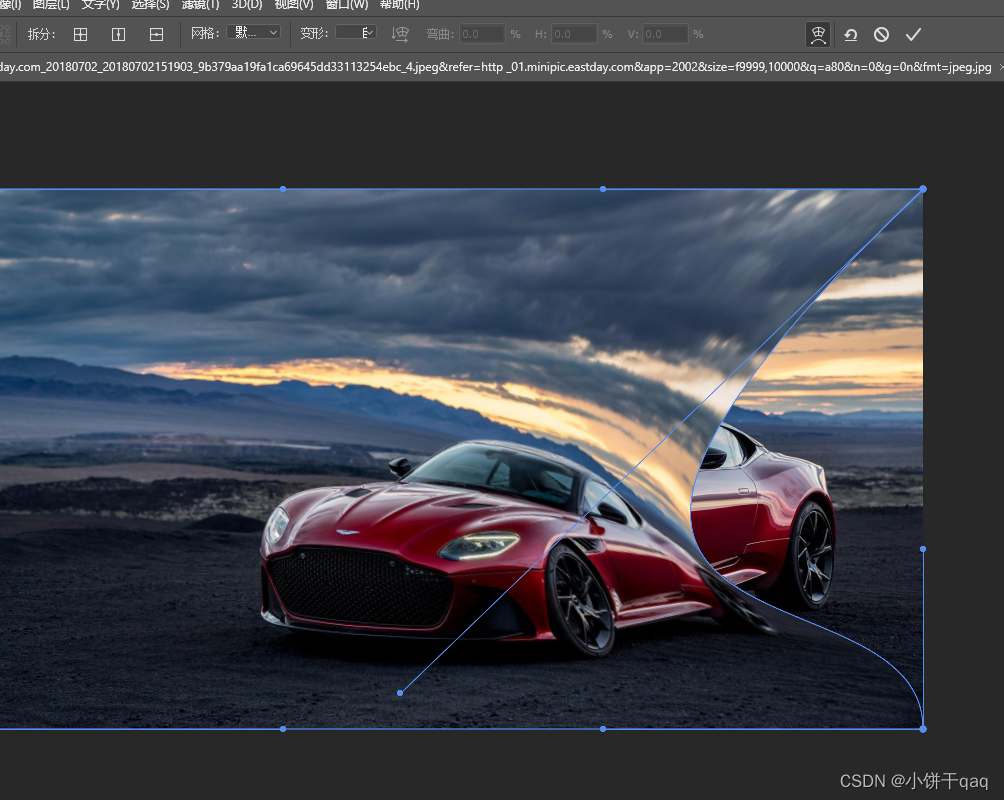
Task: Click the top-right corner warp control point
Action: coord(923,189)
